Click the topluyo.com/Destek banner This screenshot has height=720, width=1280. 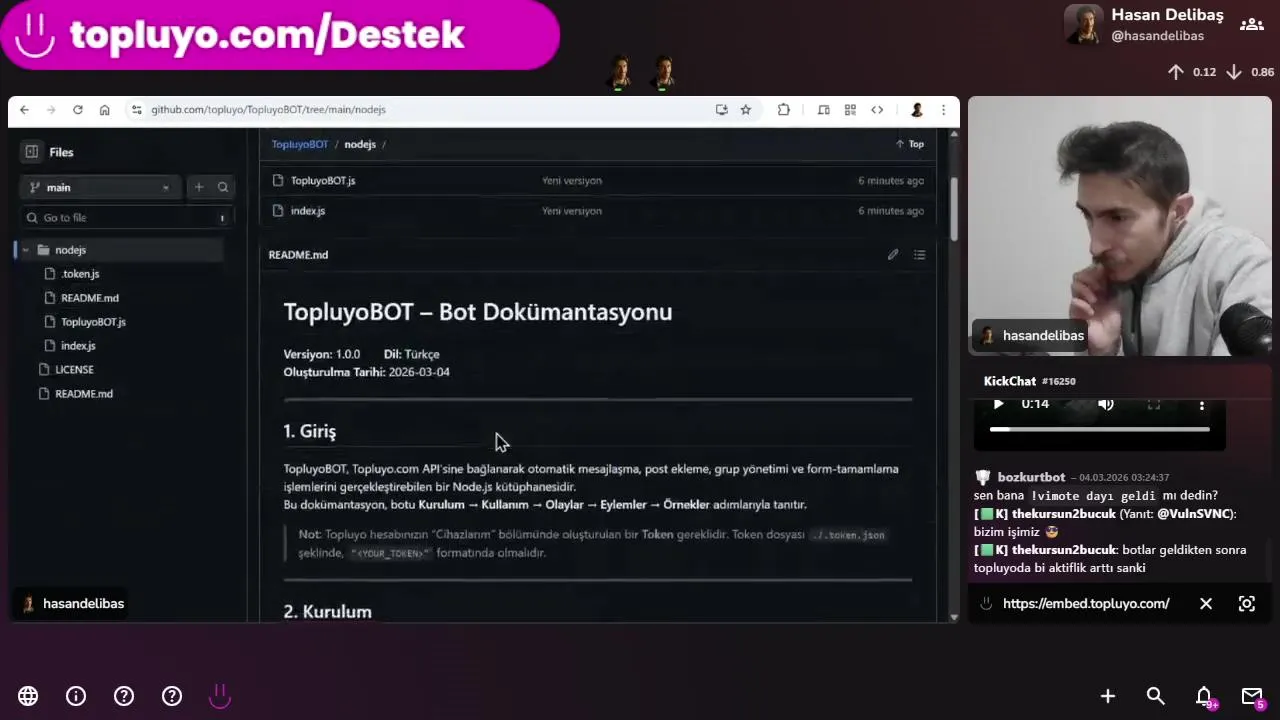[280, 35]
